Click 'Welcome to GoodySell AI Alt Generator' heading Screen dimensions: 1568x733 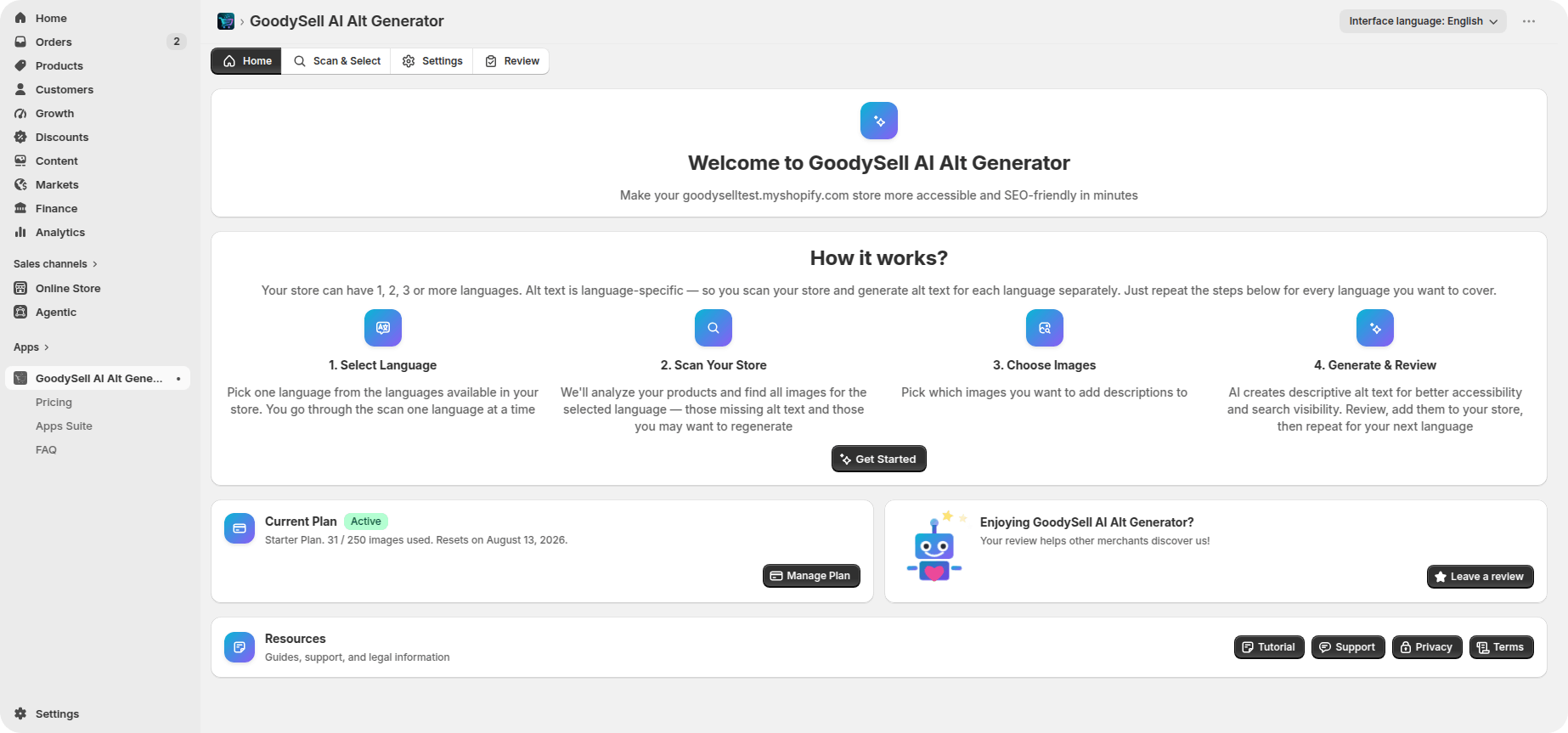879,163
